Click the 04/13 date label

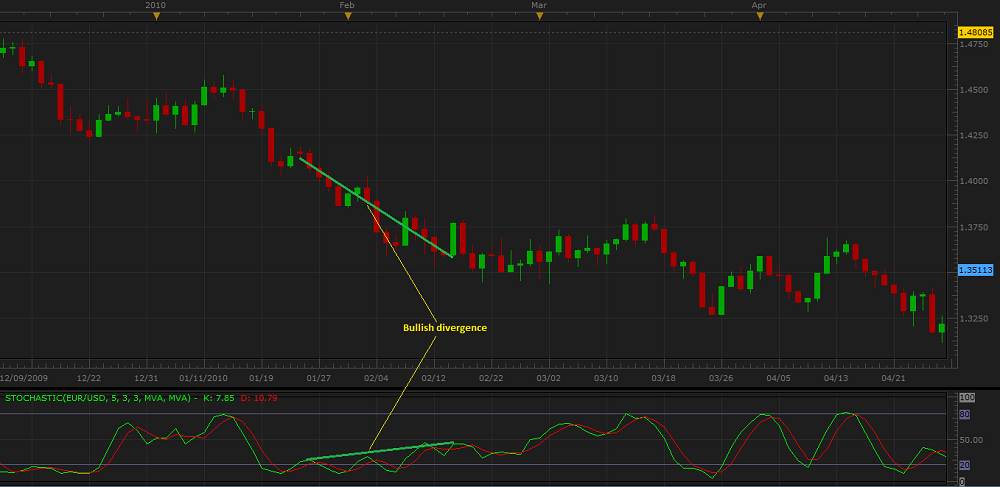coord(836,378)
